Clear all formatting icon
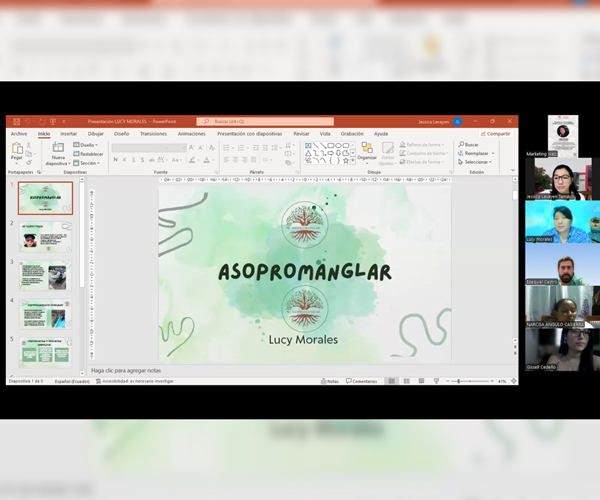 pyautogui.click(x=212, y=148)
